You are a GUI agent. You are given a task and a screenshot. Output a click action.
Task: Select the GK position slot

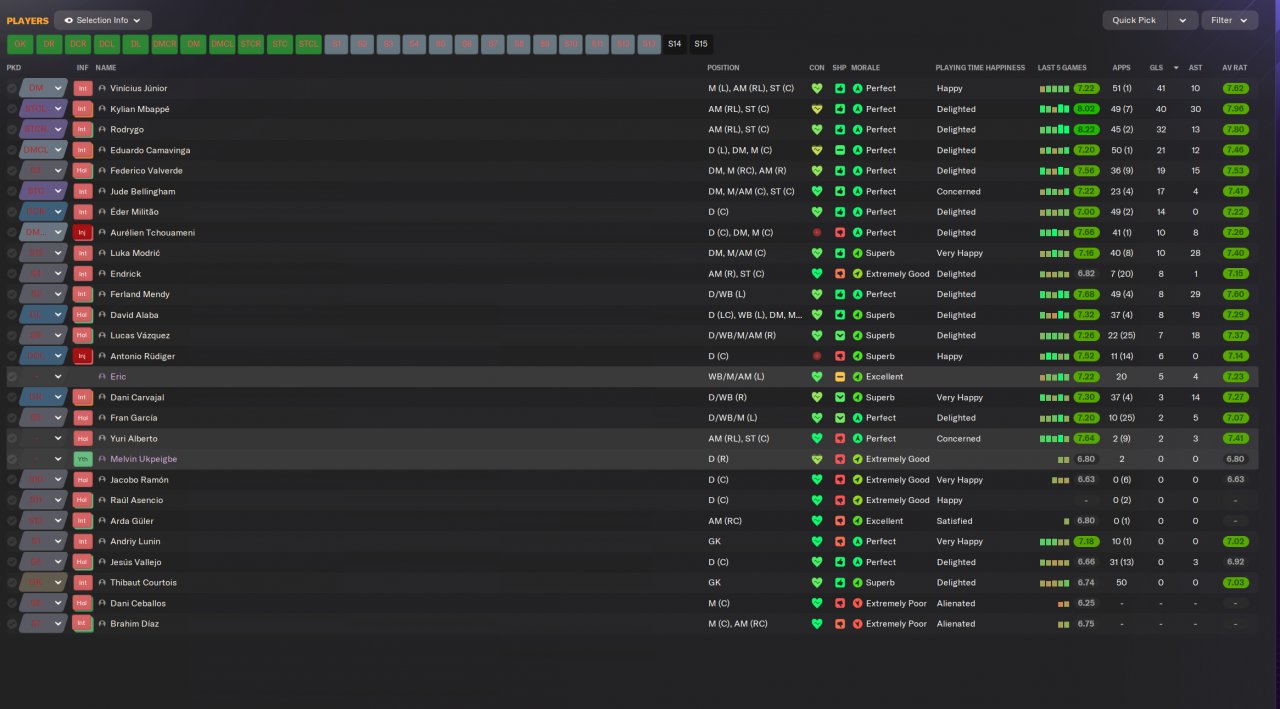click(x=20, y=44)
